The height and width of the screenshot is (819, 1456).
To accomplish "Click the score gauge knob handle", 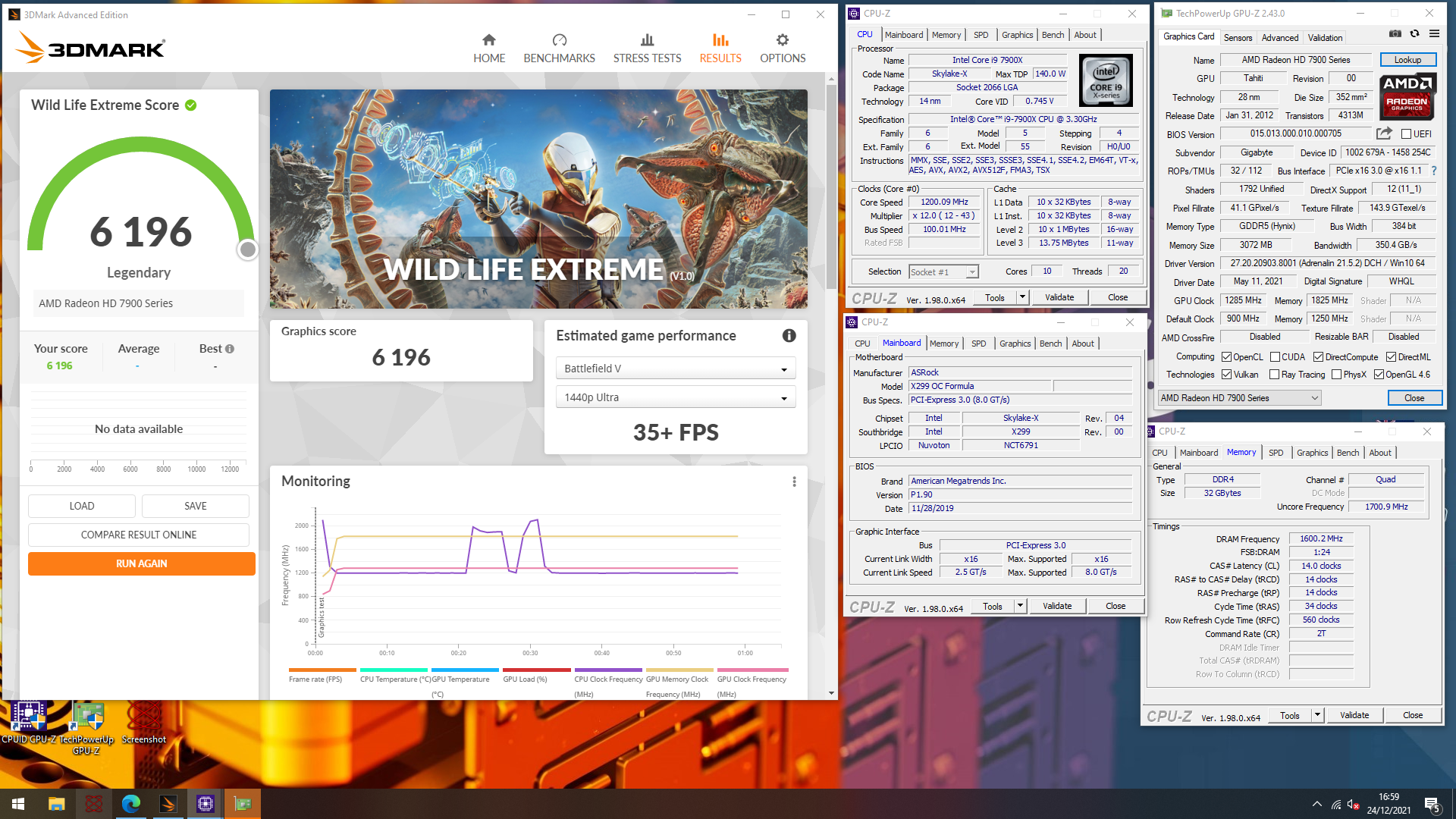I will 247,249.
